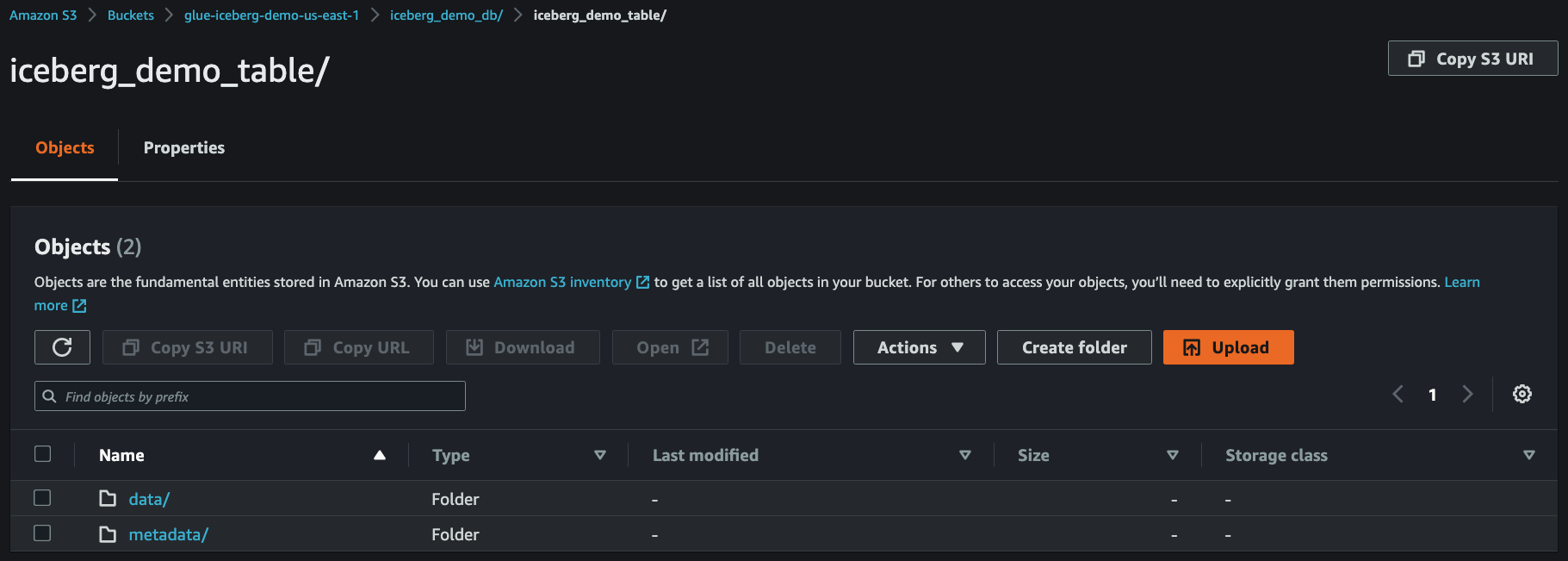Click current breadcrumb iceberg_demo_table/
The height and width of the screenshot is (561, 1568).
(599, 16)
